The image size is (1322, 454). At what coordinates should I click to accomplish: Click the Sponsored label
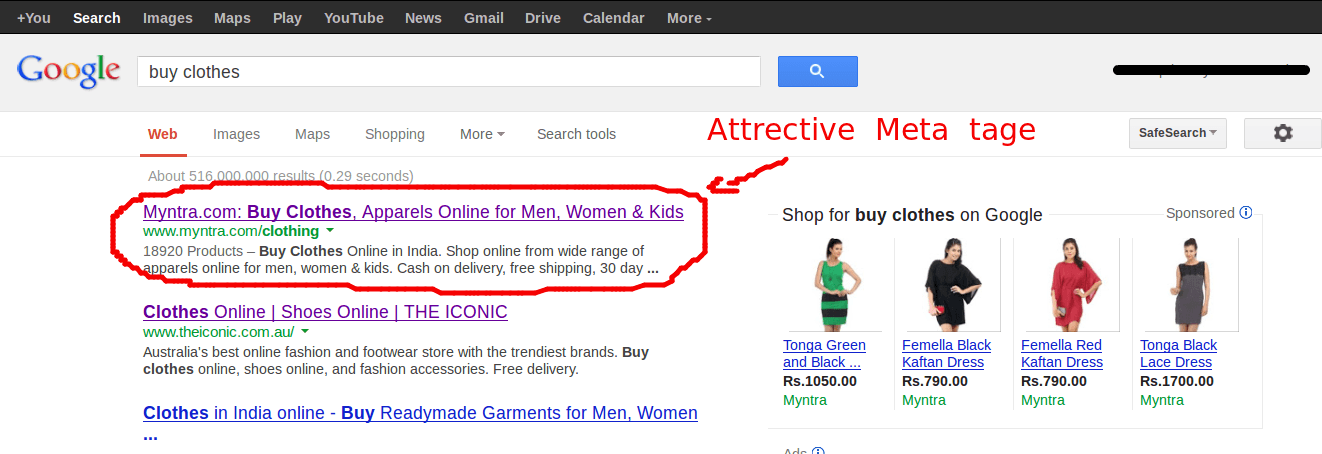[x=1200, y=213]
